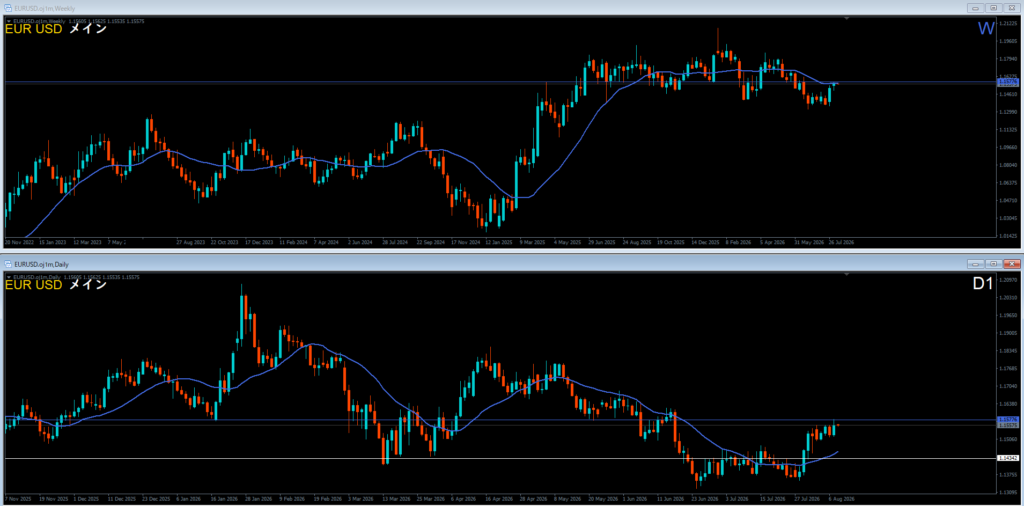
Task: Click the chart shift triangle on Weekly chart
Action: click(x=847, y=20)
